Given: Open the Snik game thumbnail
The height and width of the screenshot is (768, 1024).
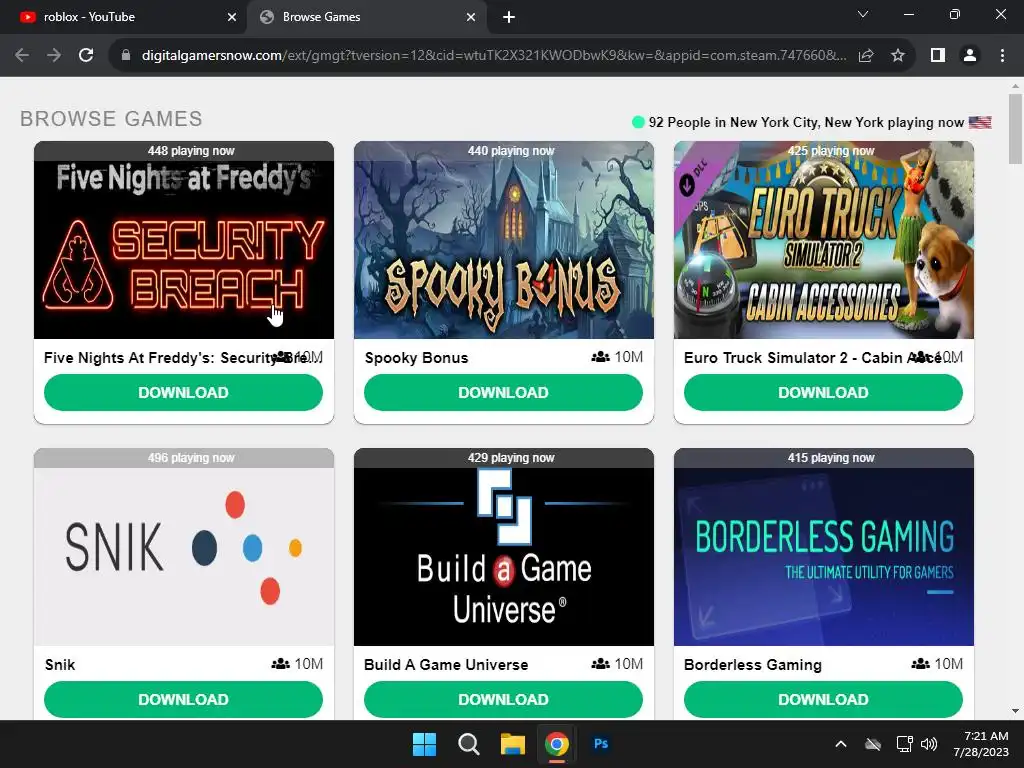Looking at the screenshot, I should 184,547.
